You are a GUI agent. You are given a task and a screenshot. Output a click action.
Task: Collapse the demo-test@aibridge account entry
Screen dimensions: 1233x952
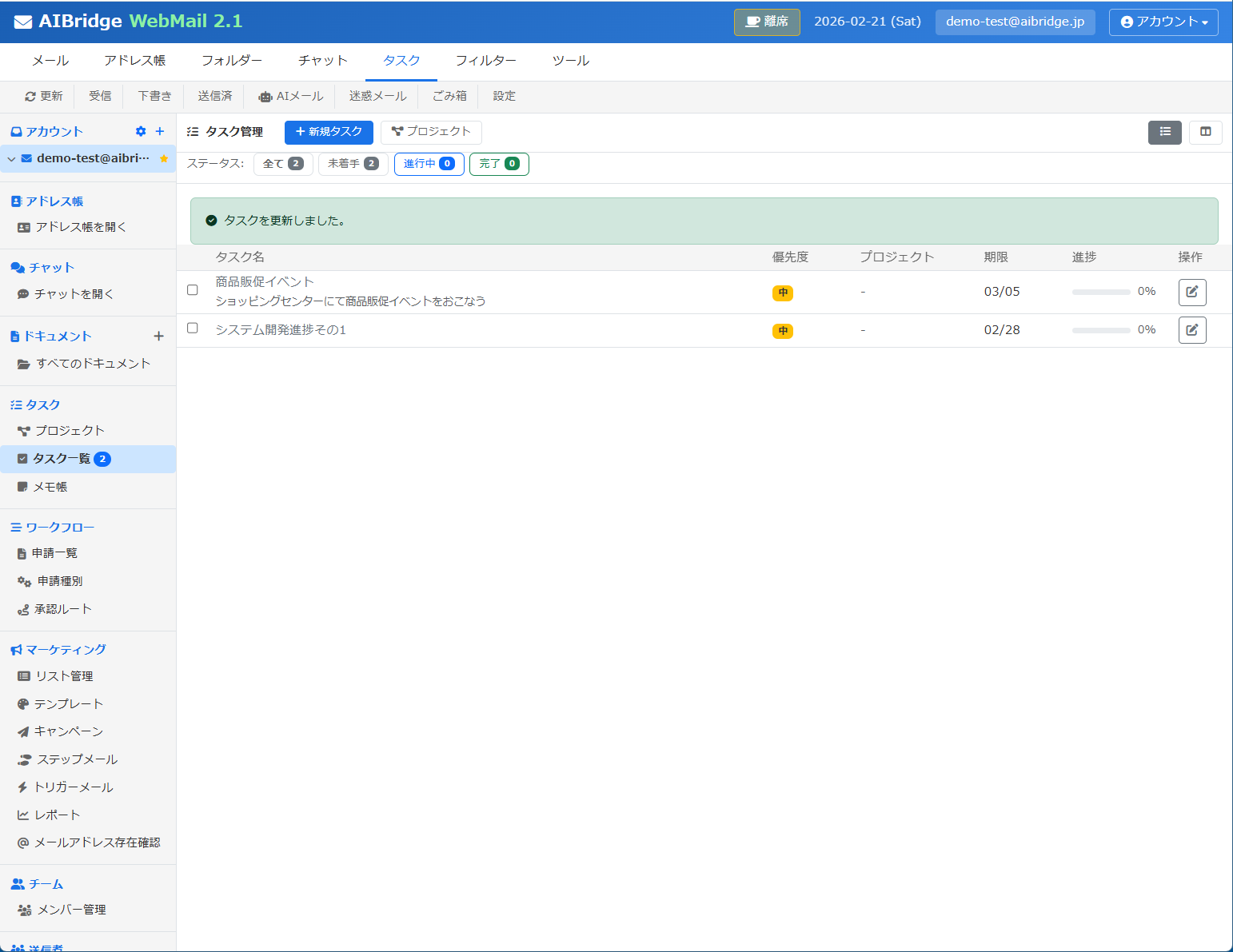(11, 159)
